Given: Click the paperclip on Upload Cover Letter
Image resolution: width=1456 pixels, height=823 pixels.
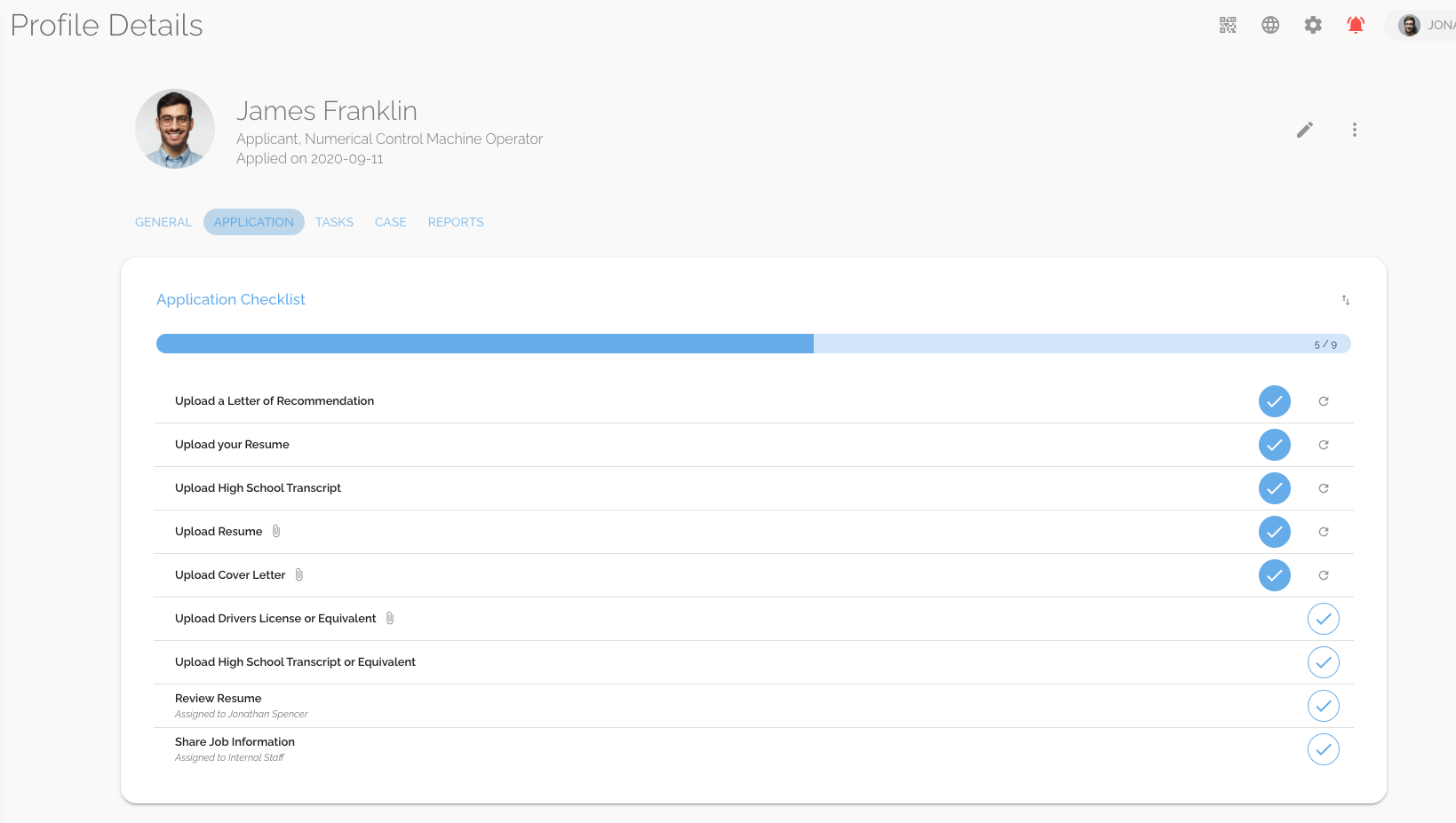Looking at the screenshot, I should [x=298, y=574].
